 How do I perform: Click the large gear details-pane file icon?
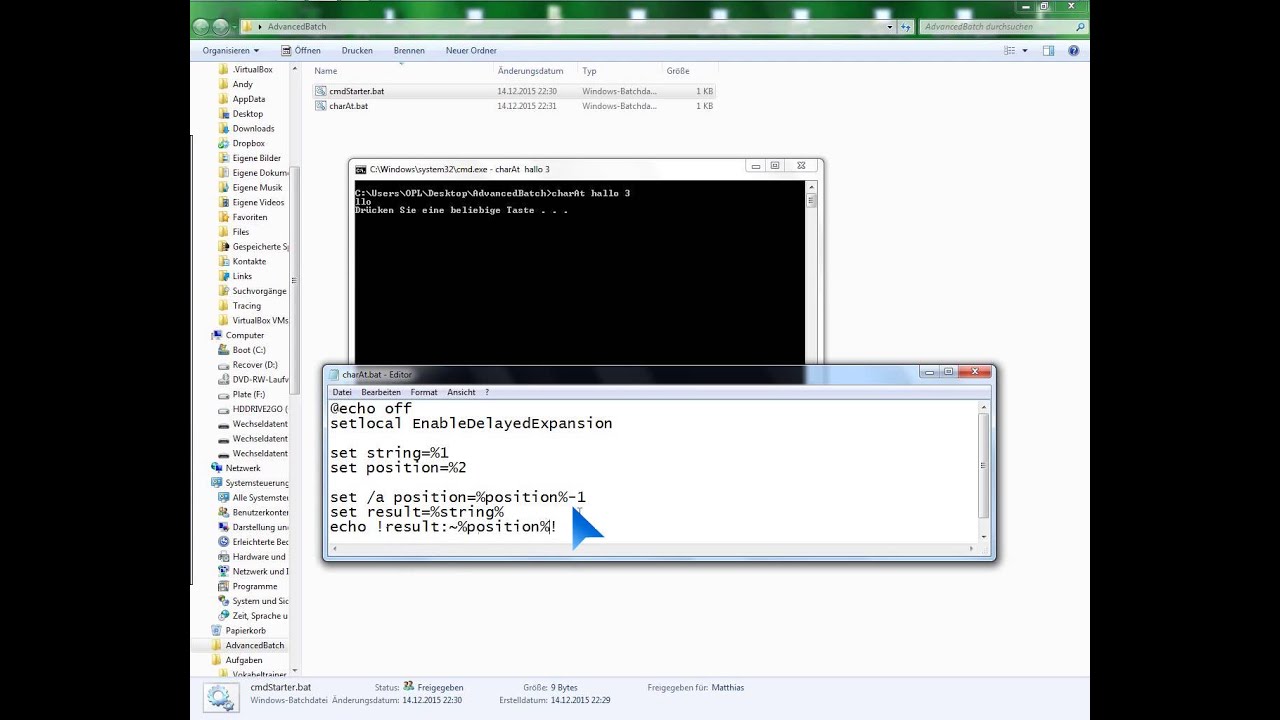[x=221, y=698]
